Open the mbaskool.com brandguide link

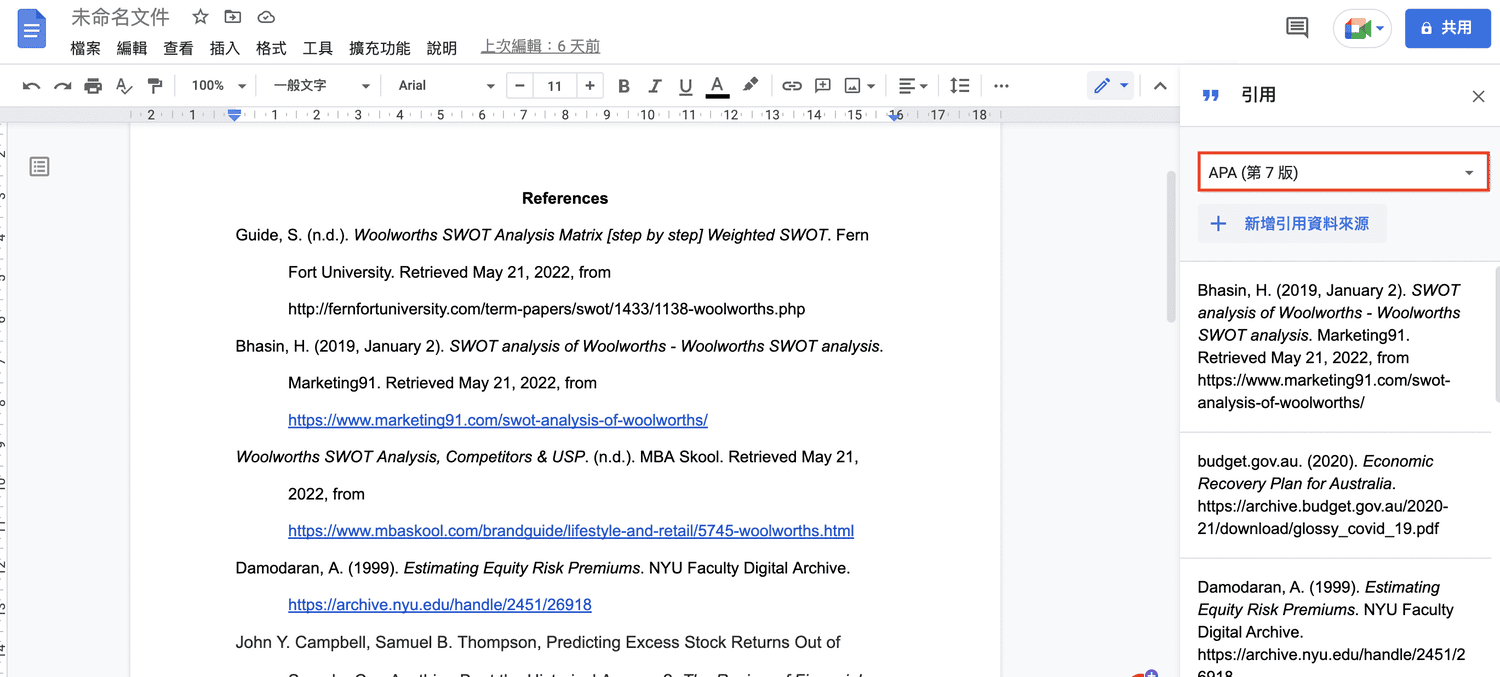(x=571, y=531)
